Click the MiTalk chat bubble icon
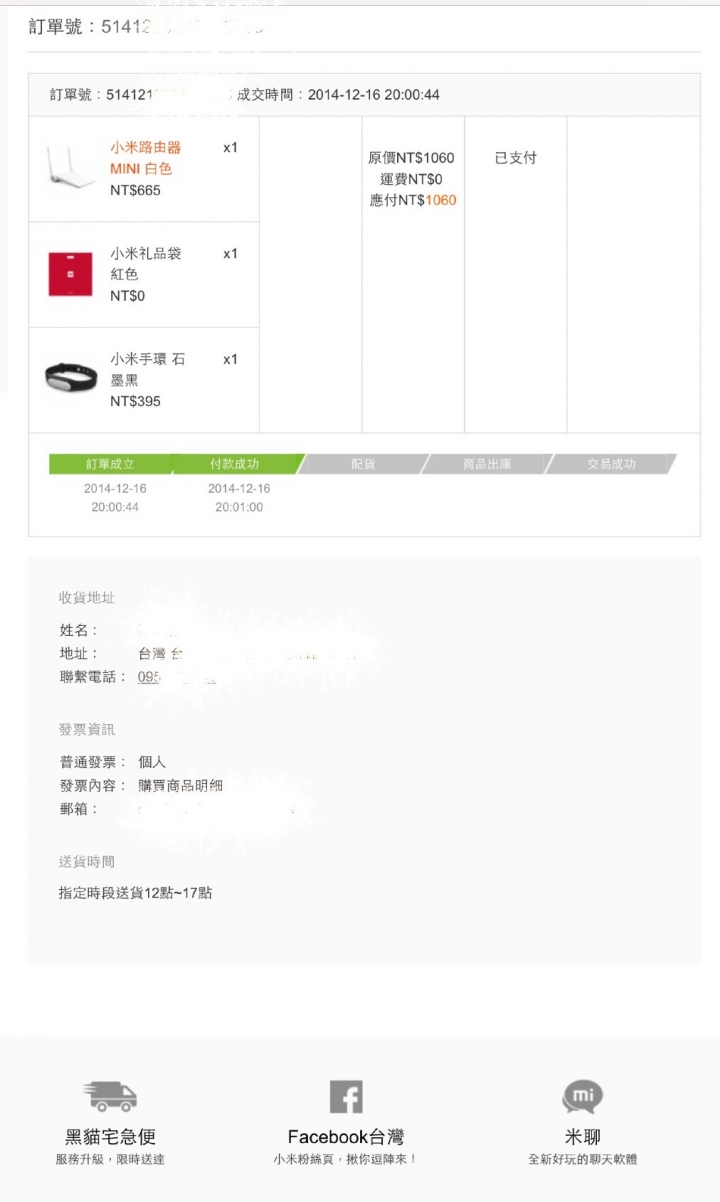The width and height of the screenshot is (720, 1202). (582, 1097)
